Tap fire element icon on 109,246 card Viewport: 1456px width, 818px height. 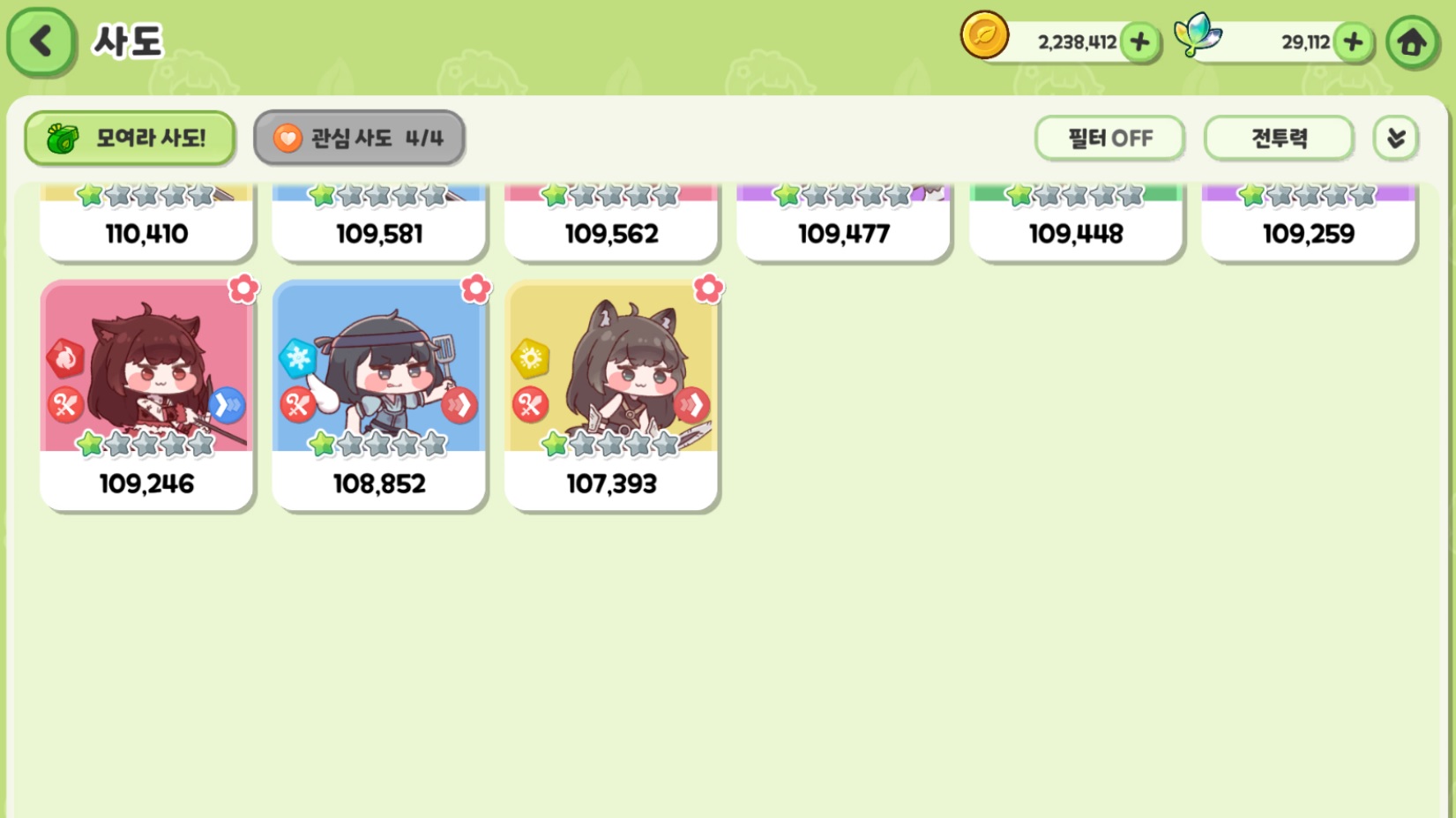(65, 358)
